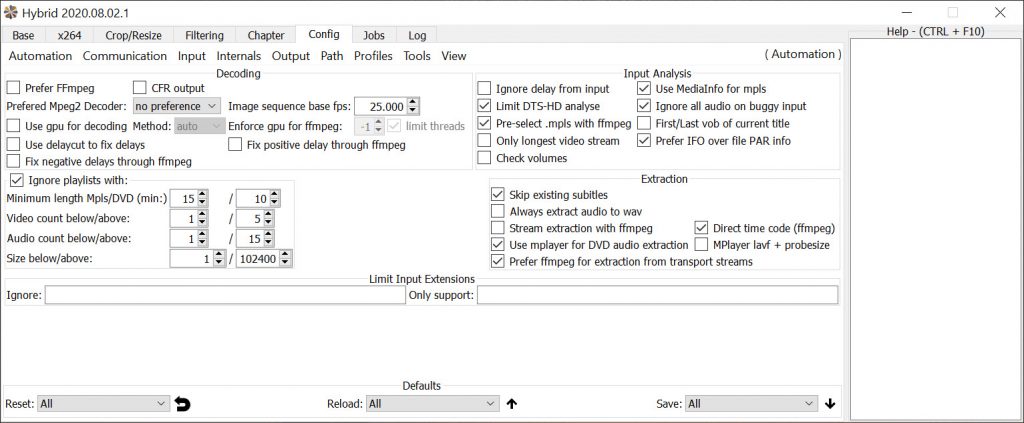Increase Size above value 102400
The image size is (1024, 423).
(x=287, y=255)
